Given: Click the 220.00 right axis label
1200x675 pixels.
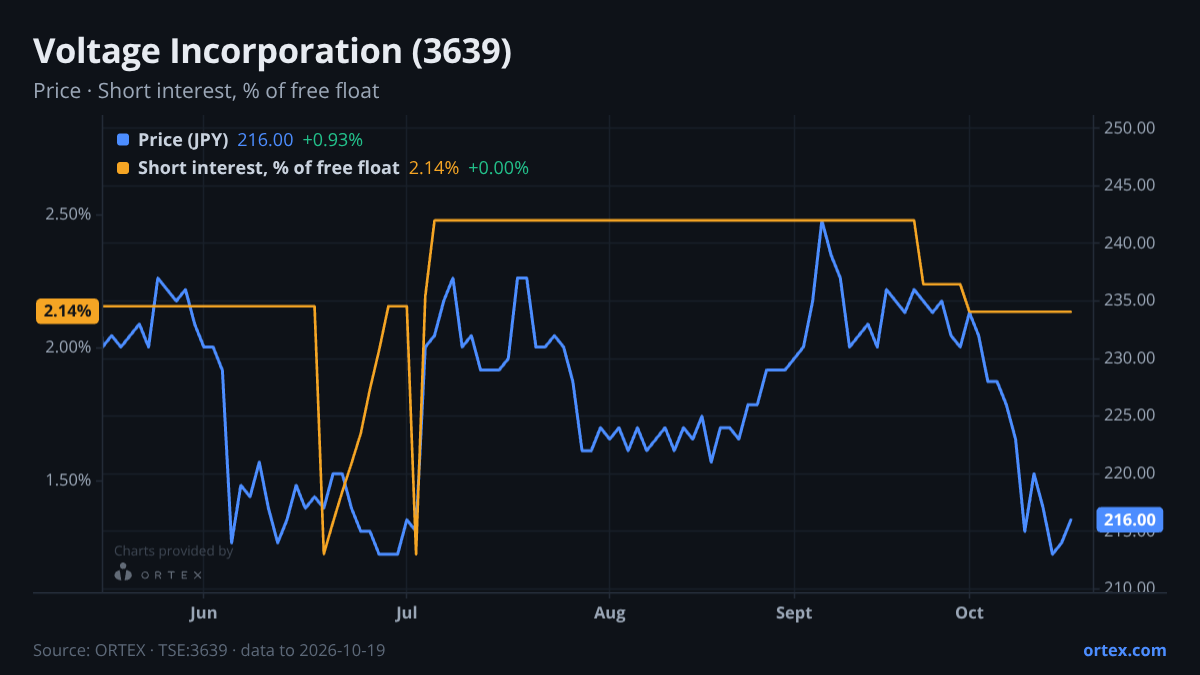Looking at the screenshot, I should pos(1130,473).
